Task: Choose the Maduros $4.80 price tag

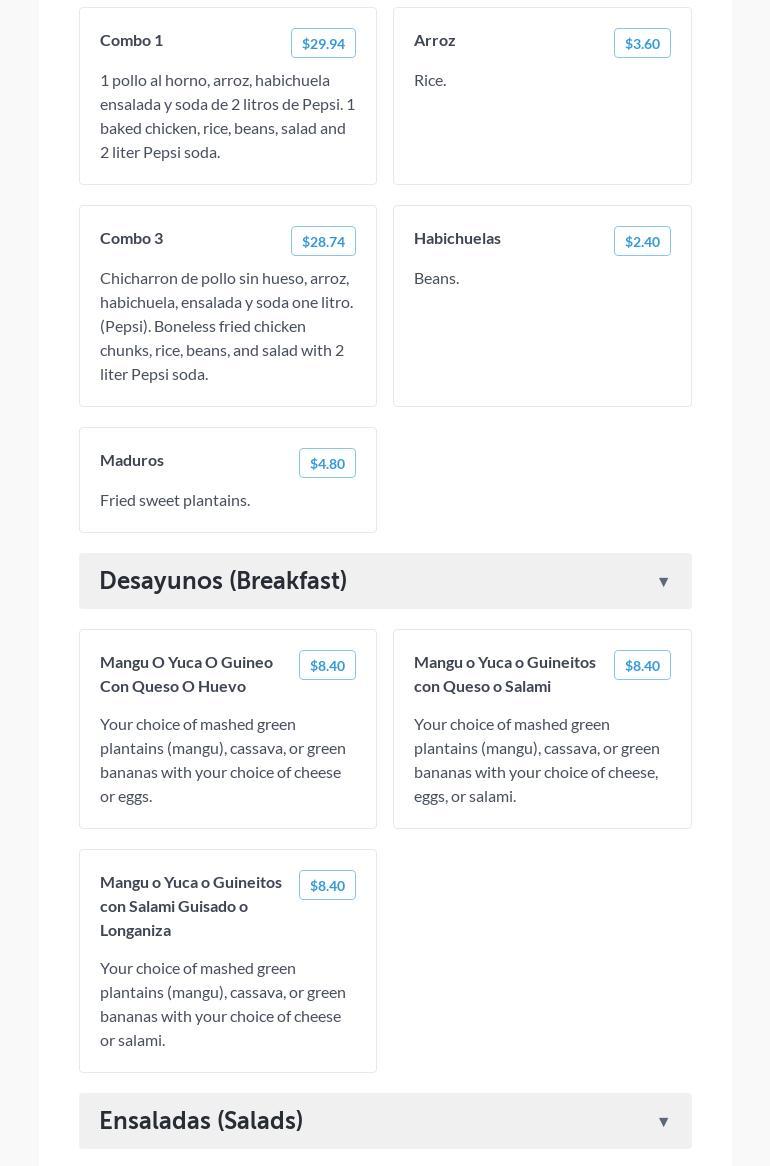Action: pyautogui.click(x=327, y=463)
